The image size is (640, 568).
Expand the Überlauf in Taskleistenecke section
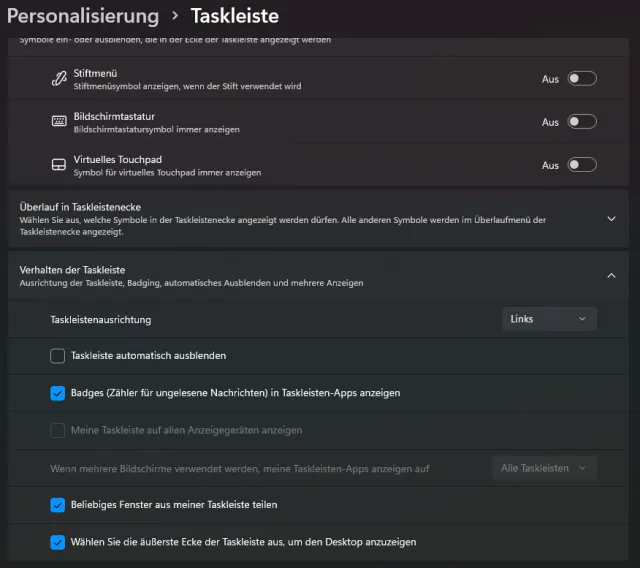611,218
